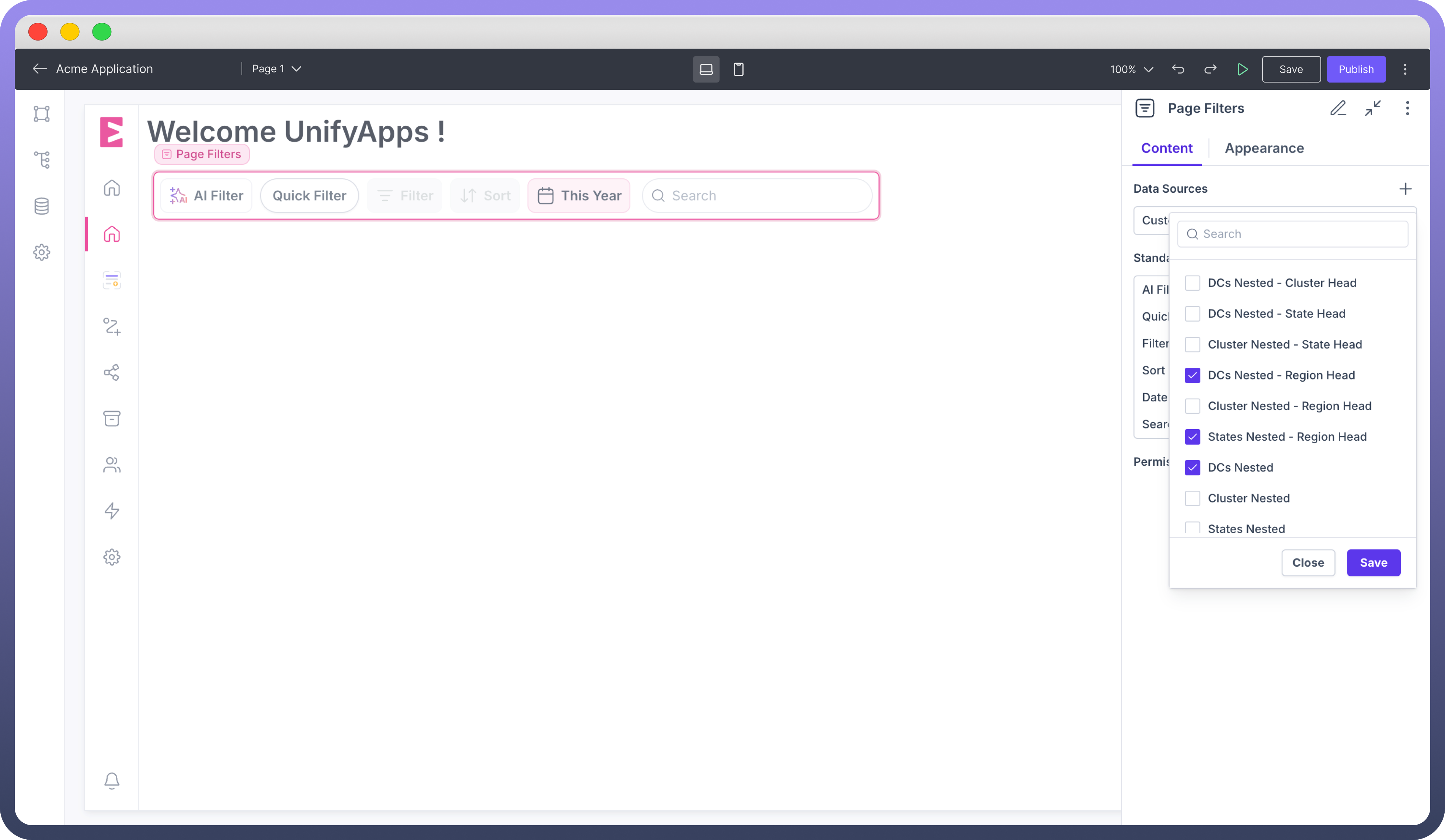The image size is (1445, 840).
Task: Open the This Year date picker
Action: (x=579, y=196)
